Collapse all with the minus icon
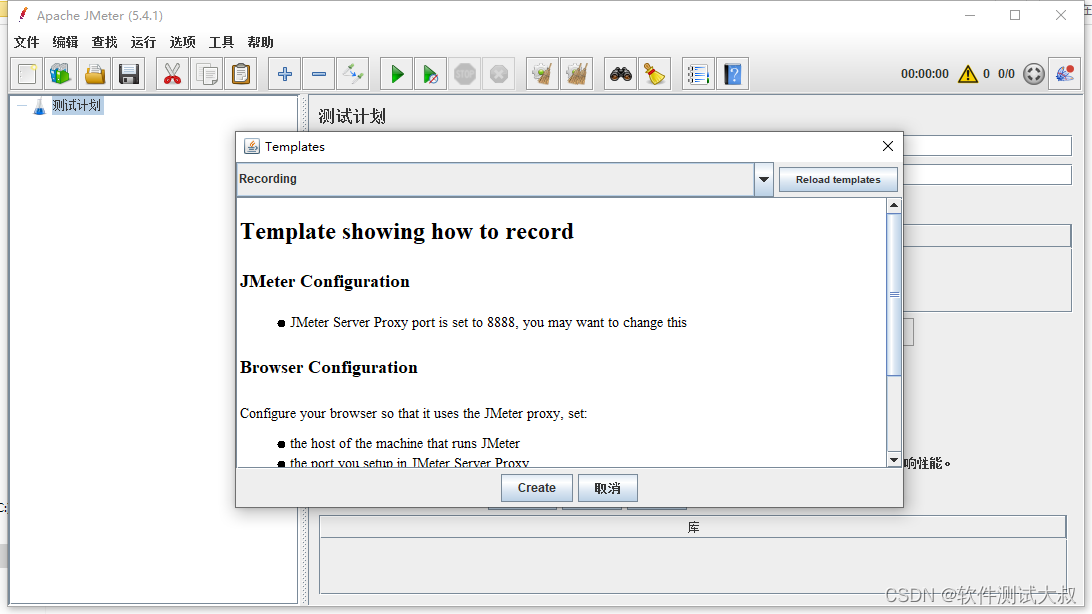 (318, 74)
